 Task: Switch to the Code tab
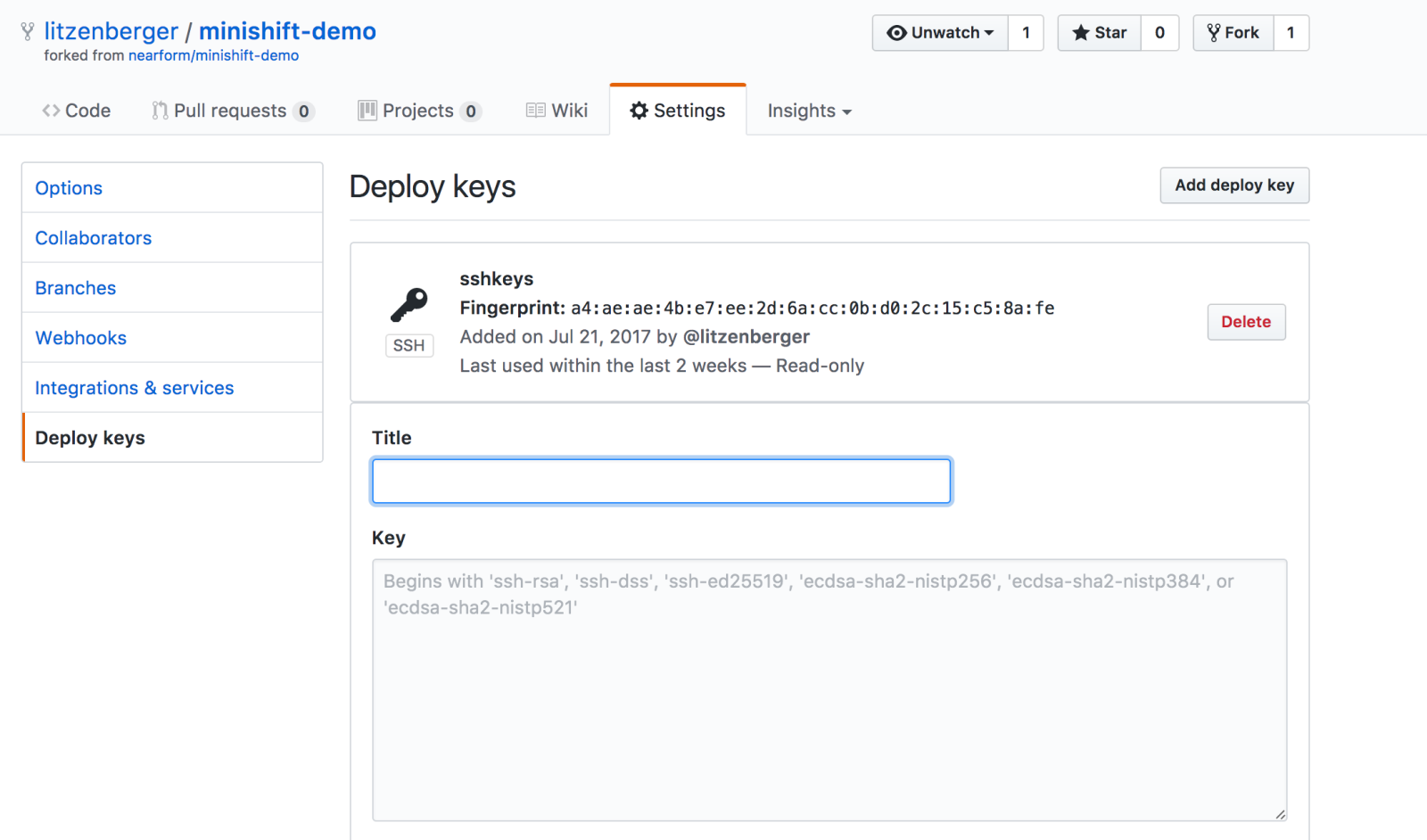tap(77, 111)
